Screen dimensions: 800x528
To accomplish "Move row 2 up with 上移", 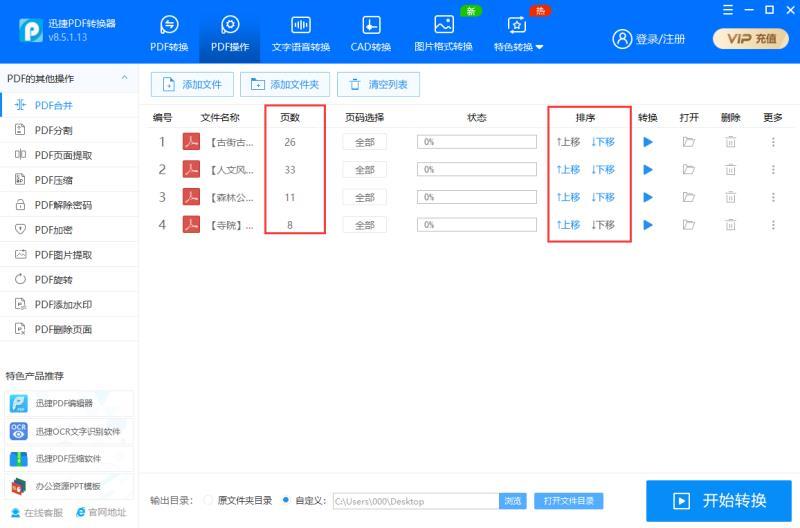I will click(568, 169).
